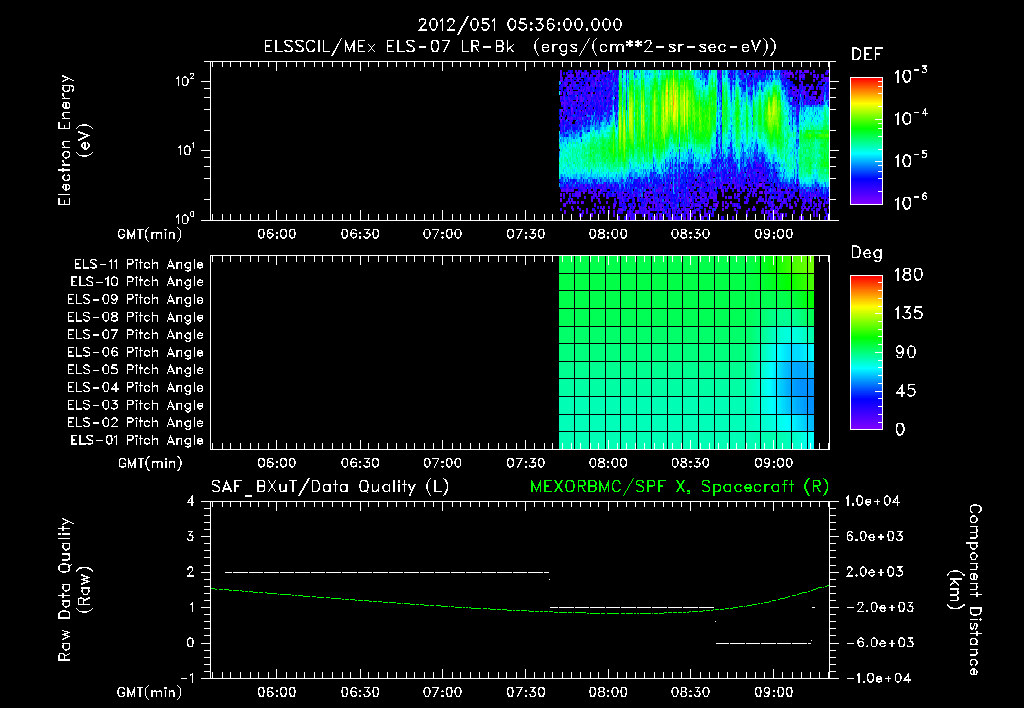Select the ELS-10 Pitch Angle row label

tap(137, 282)
